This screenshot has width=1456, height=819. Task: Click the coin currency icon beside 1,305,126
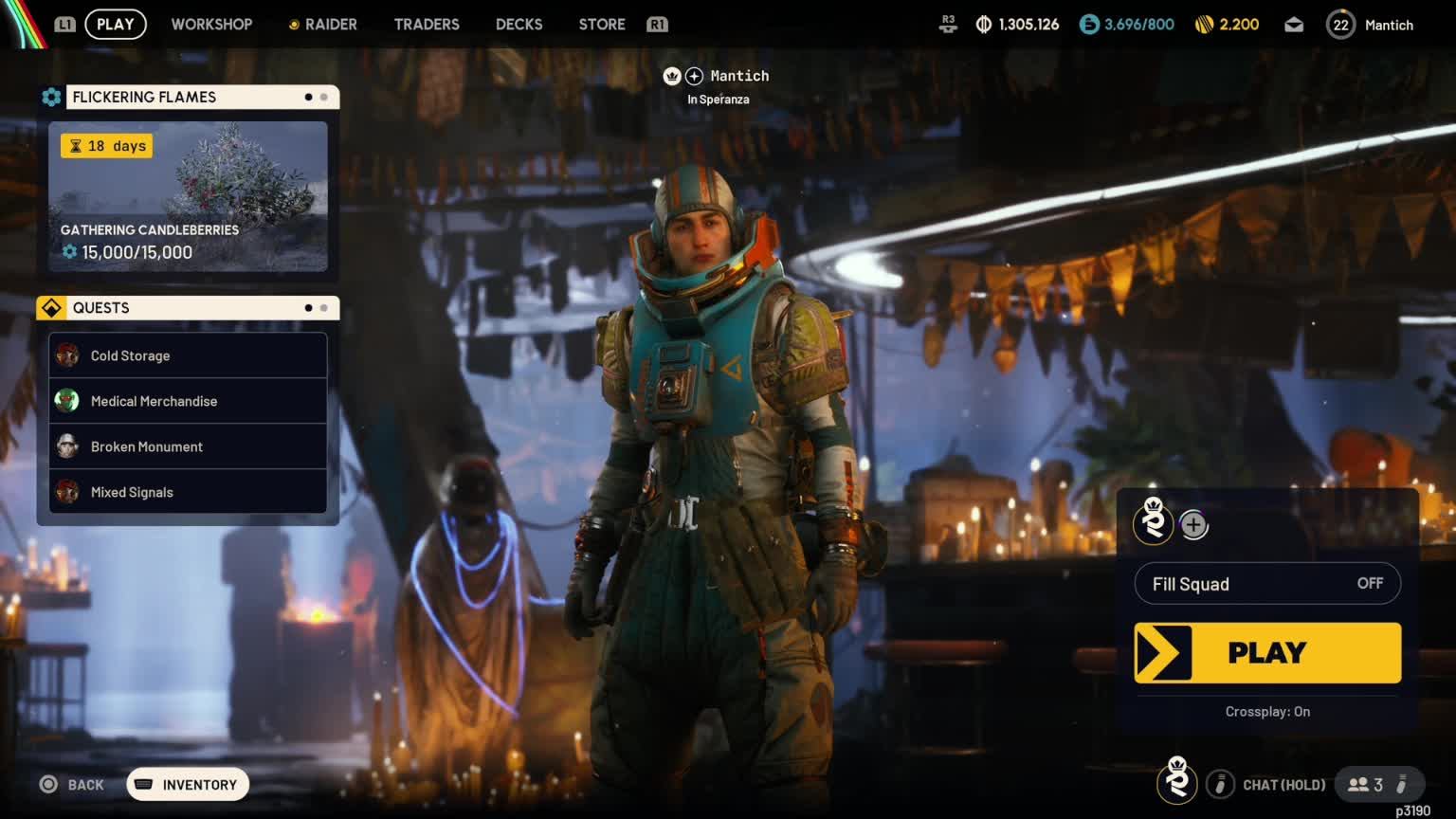(x=984, y=25)
